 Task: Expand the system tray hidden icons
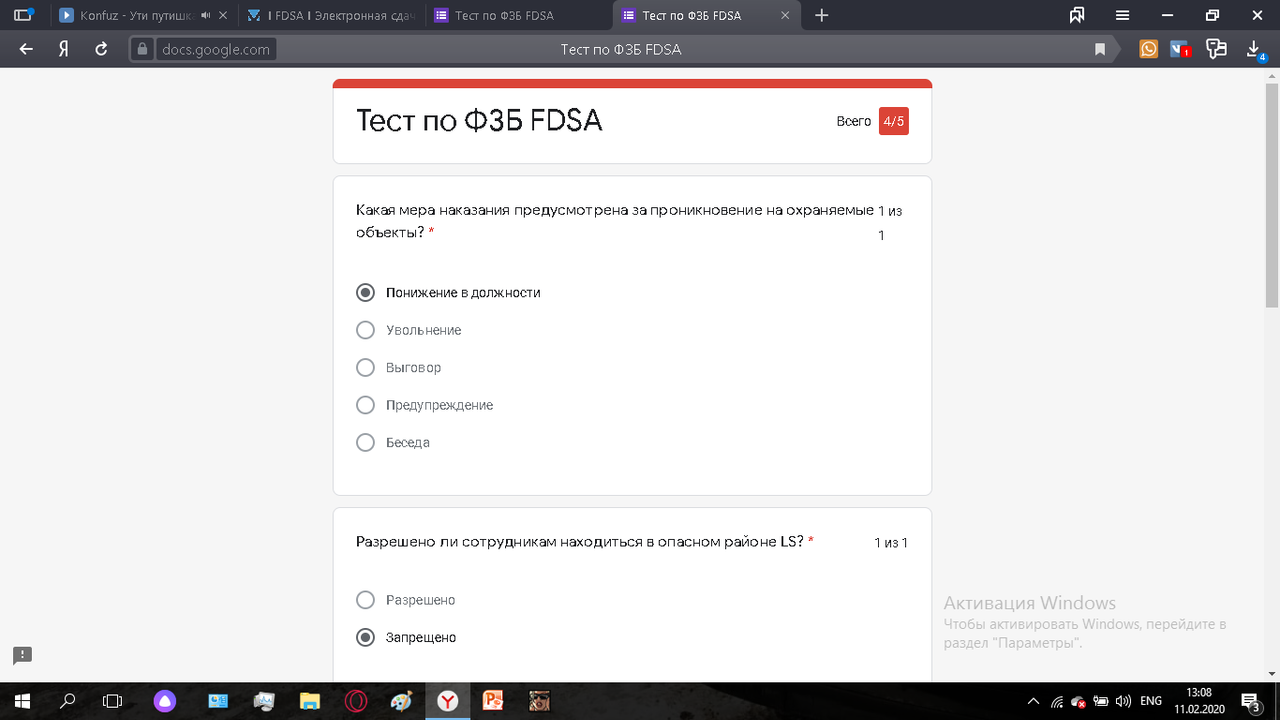pos(1031,700)
